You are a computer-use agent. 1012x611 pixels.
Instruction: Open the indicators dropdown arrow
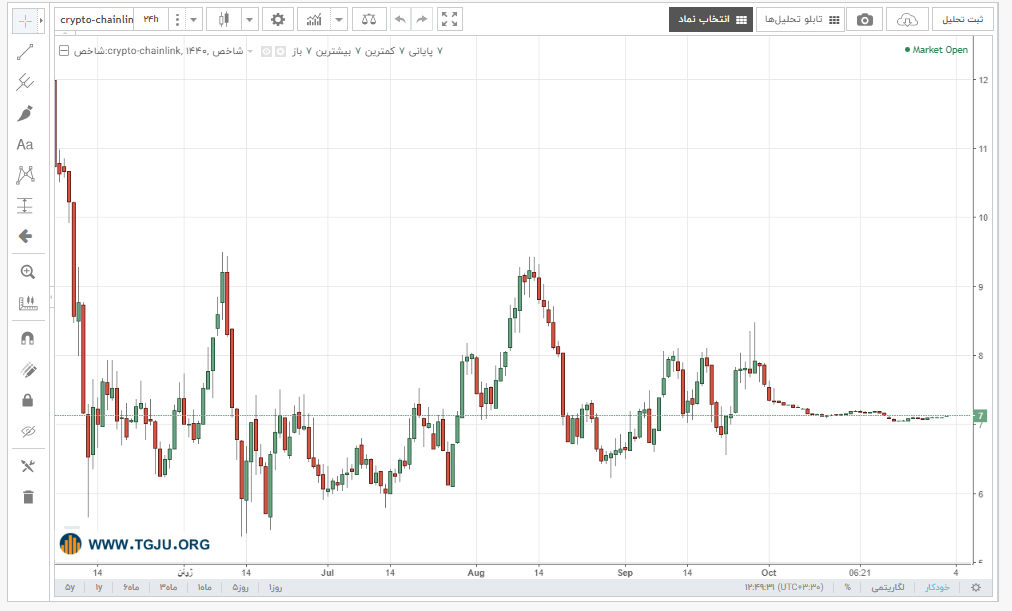[339, 19]
